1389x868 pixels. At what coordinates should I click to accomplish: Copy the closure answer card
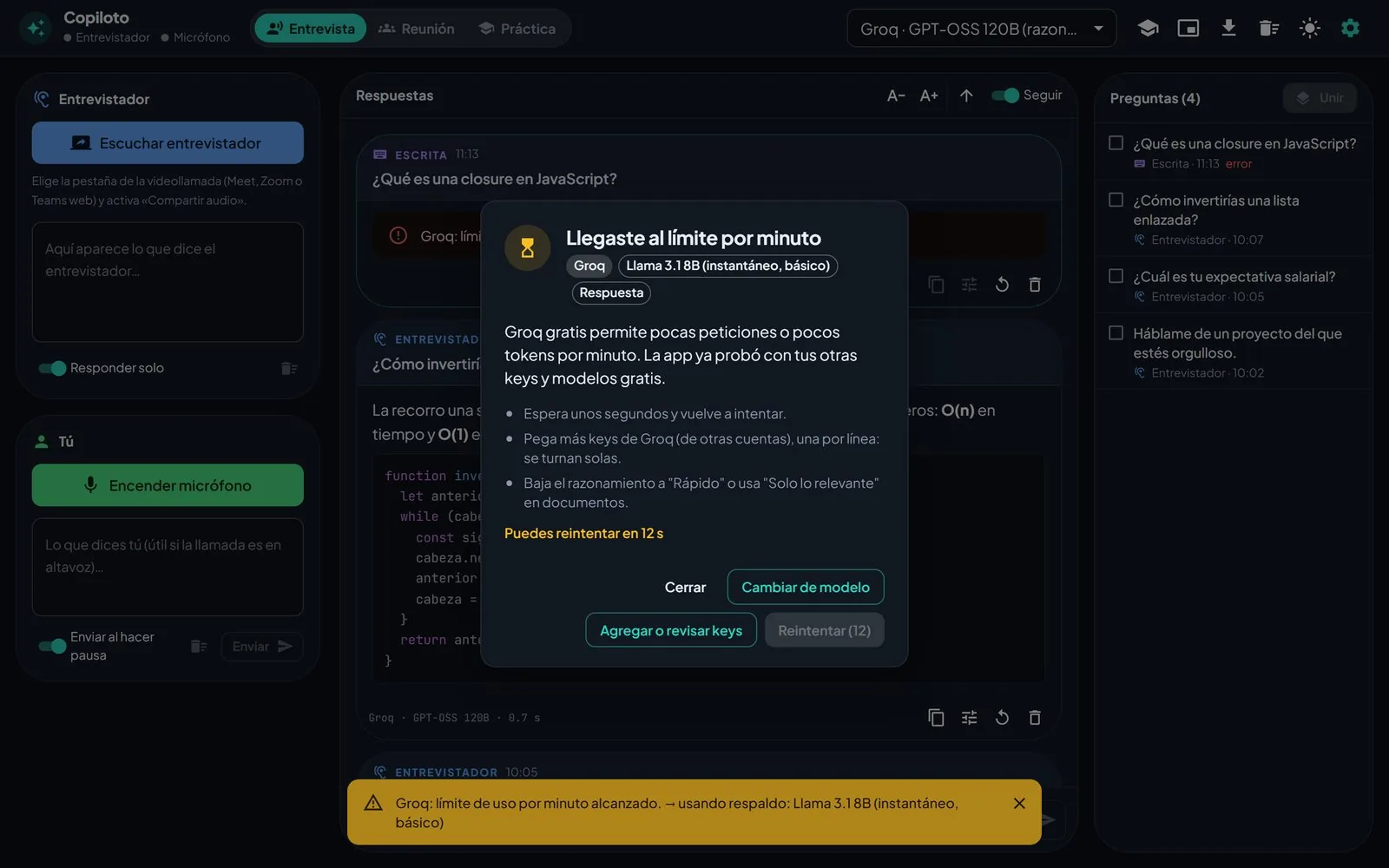[936, 285]
